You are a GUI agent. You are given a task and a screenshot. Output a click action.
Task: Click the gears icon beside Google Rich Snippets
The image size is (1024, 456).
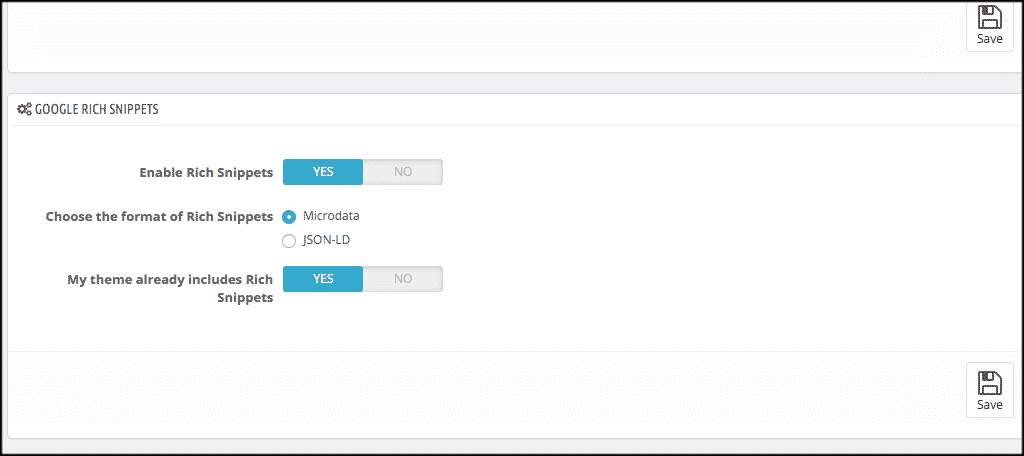24,110
